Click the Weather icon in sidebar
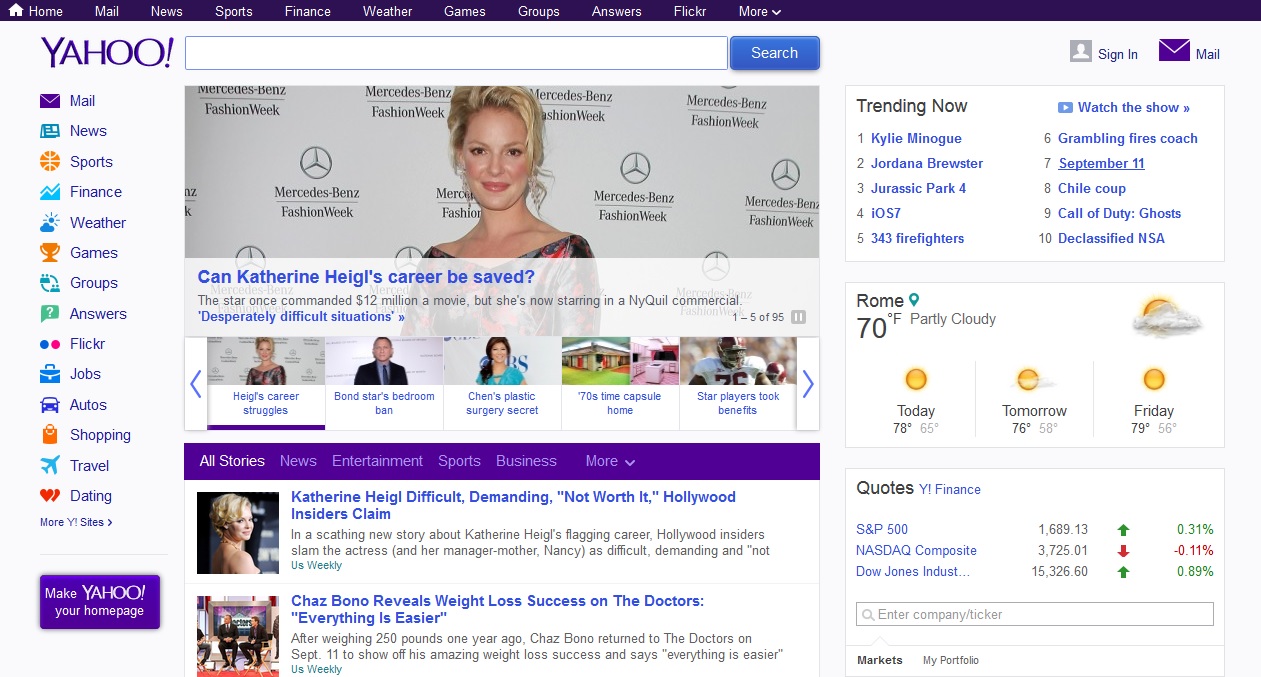The width and height of the screenshot is (1261, 677). 50,222
